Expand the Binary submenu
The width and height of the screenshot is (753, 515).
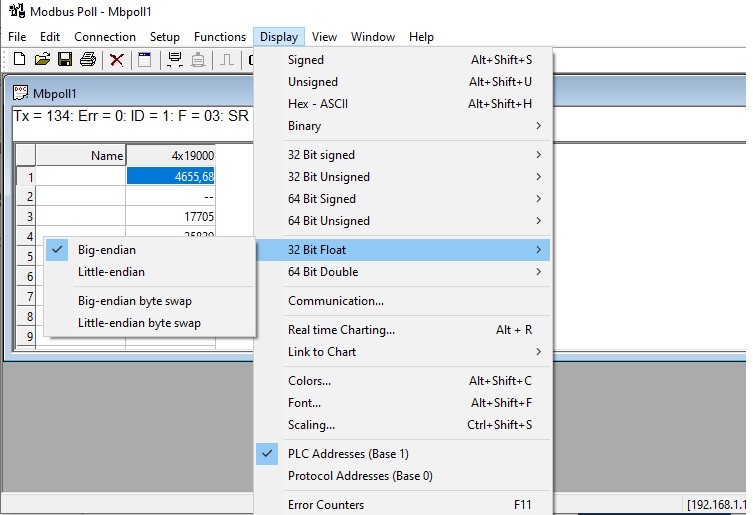305,126
